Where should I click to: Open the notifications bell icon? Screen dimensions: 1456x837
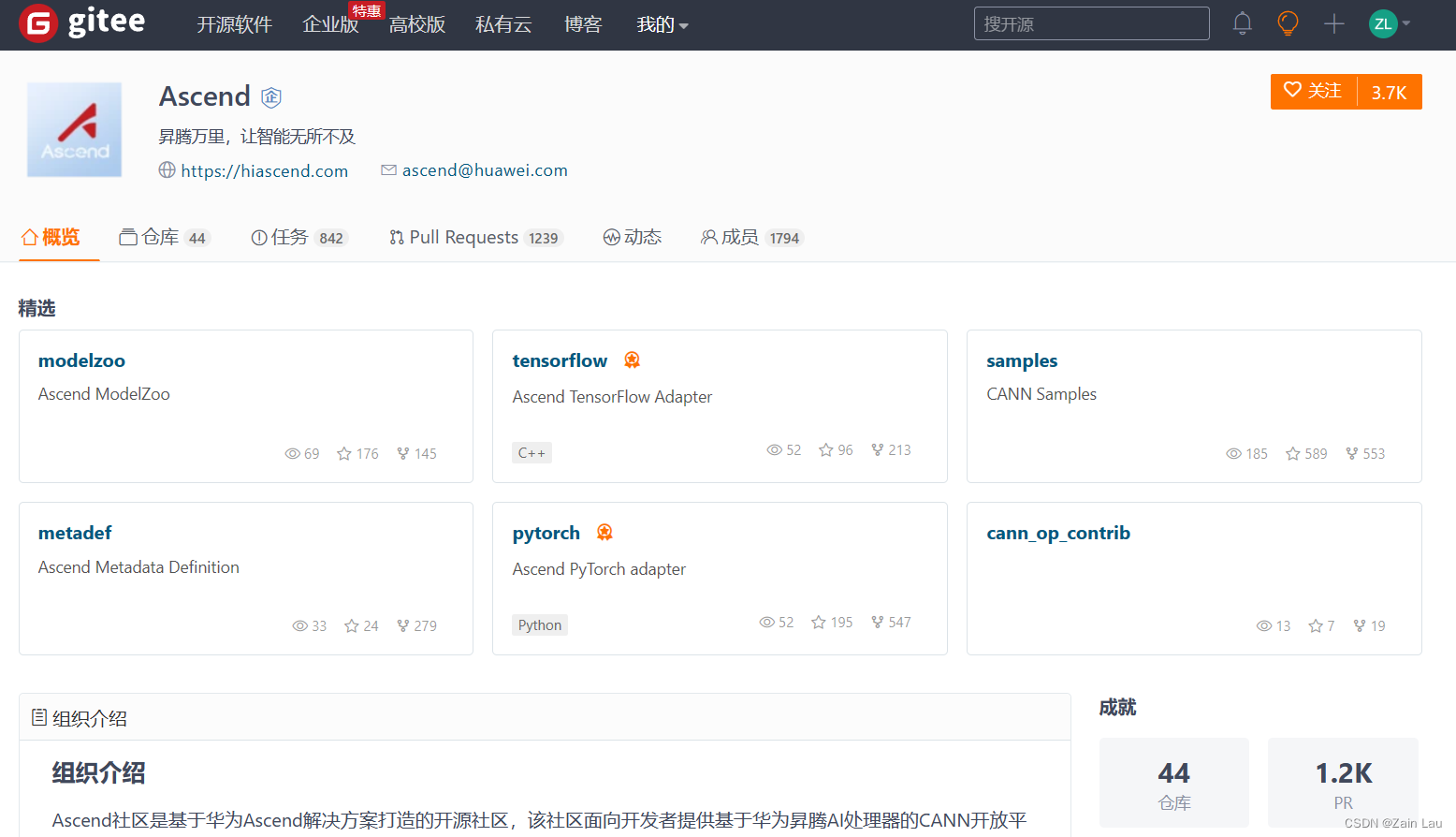tap(1242, 23)
